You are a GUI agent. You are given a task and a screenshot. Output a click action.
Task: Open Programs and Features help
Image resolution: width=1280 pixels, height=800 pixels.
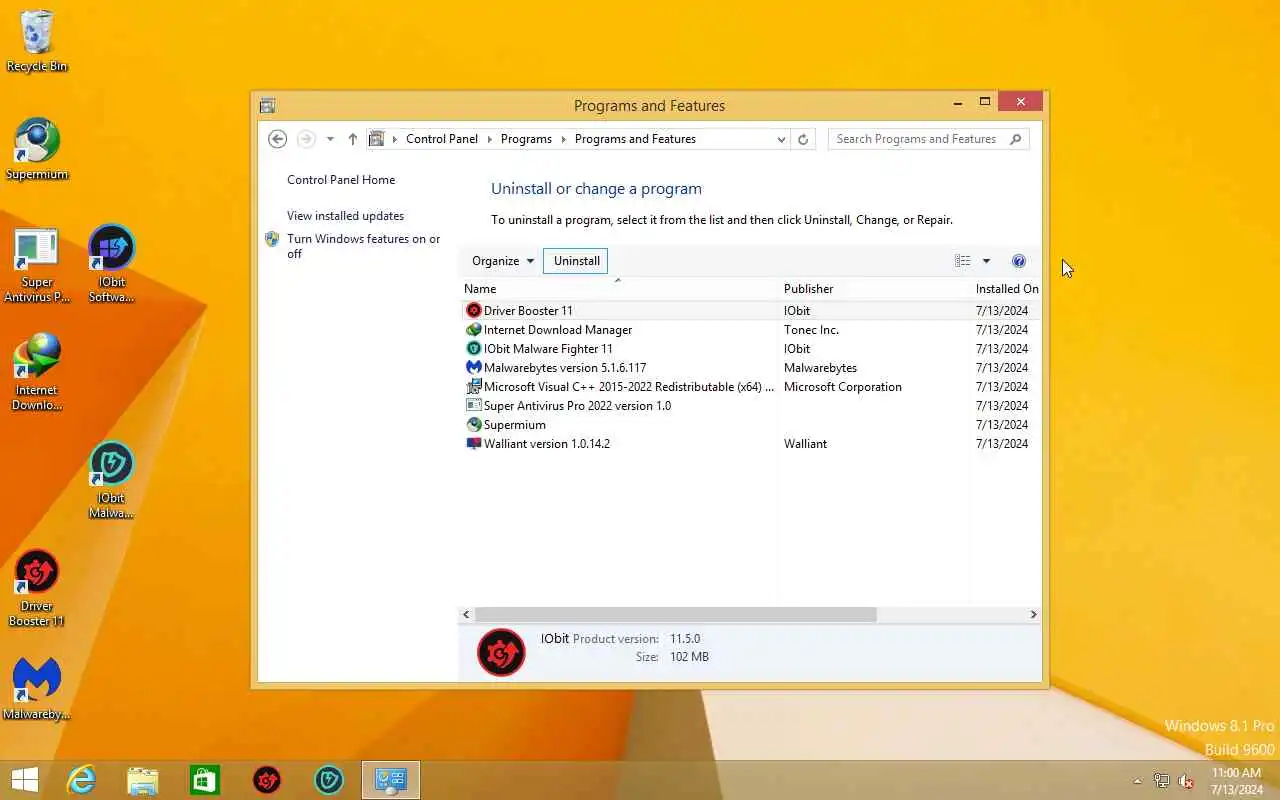tap(1019, 261)
